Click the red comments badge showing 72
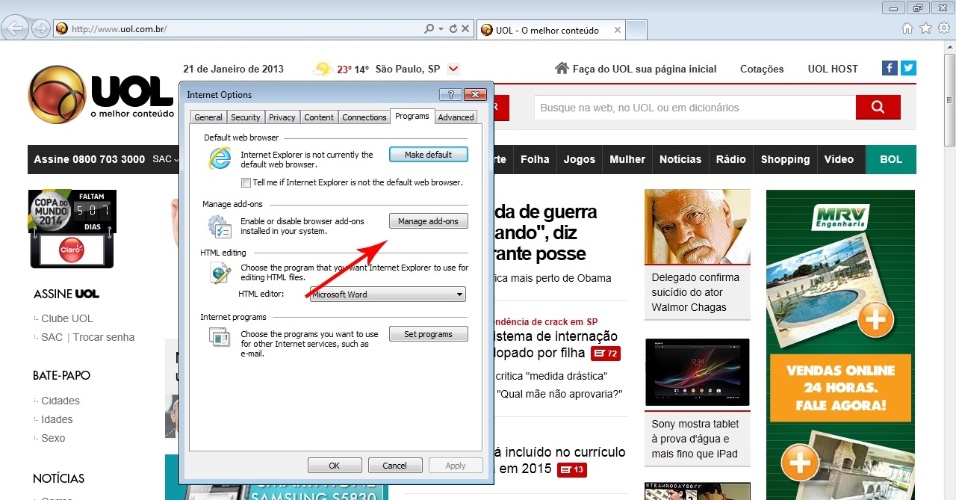 (x=605, y=353)
